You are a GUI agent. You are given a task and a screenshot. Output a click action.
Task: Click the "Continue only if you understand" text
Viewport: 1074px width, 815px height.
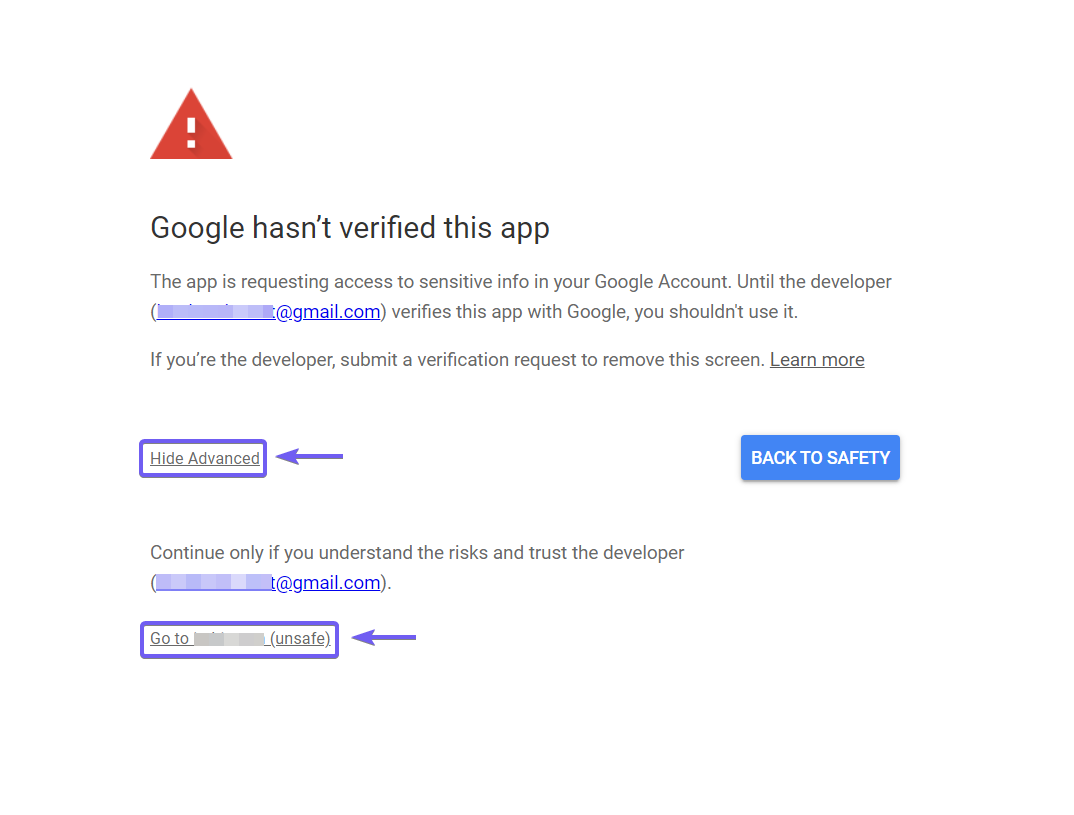coord(300,552)
